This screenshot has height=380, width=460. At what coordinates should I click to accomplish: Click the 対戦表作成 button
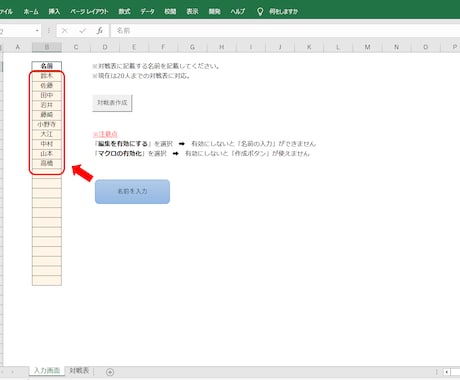112,103
